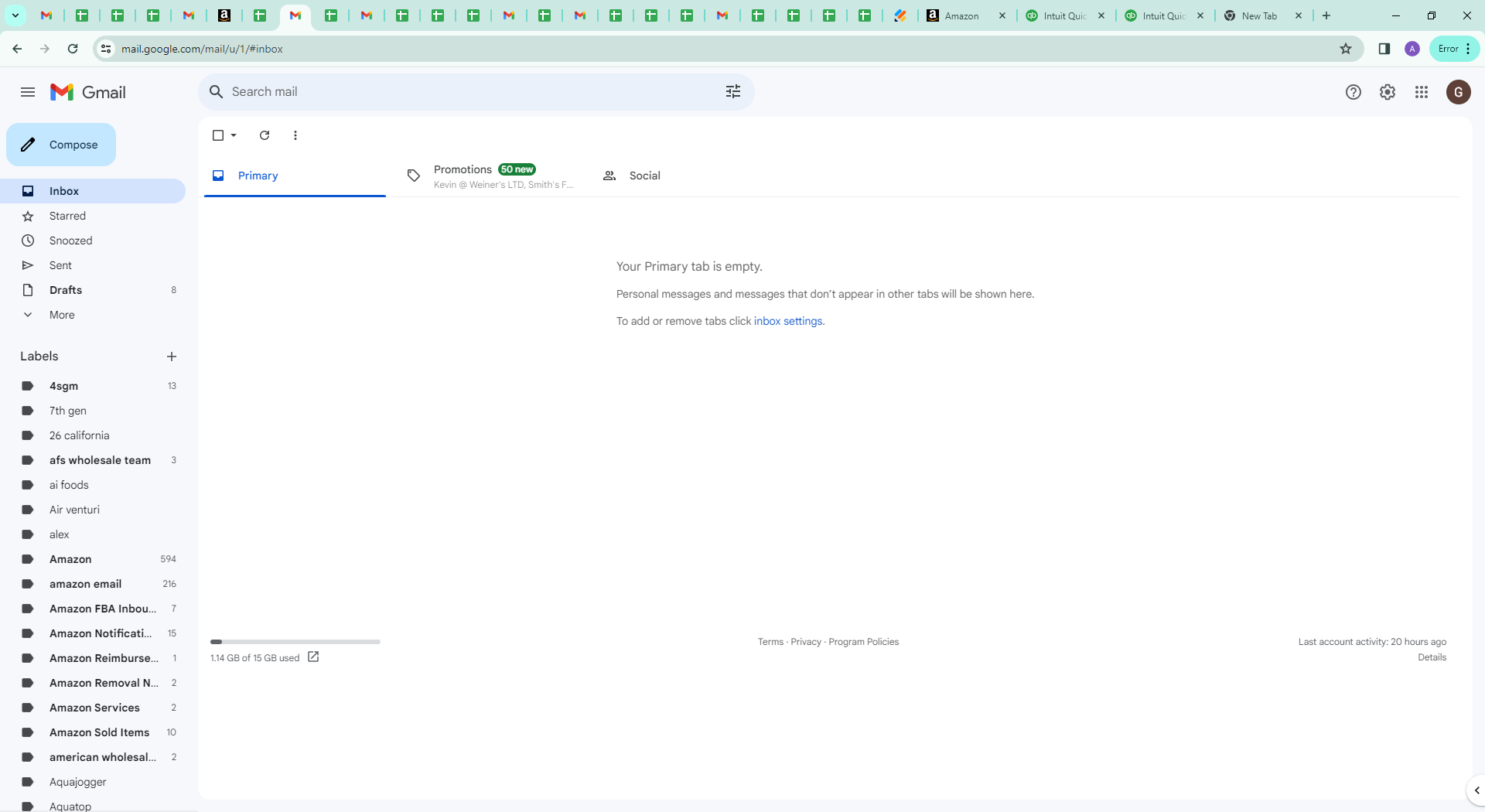
Task: Open the Aquajogger label
Action: pyautogui.click(x=93, y=782)
